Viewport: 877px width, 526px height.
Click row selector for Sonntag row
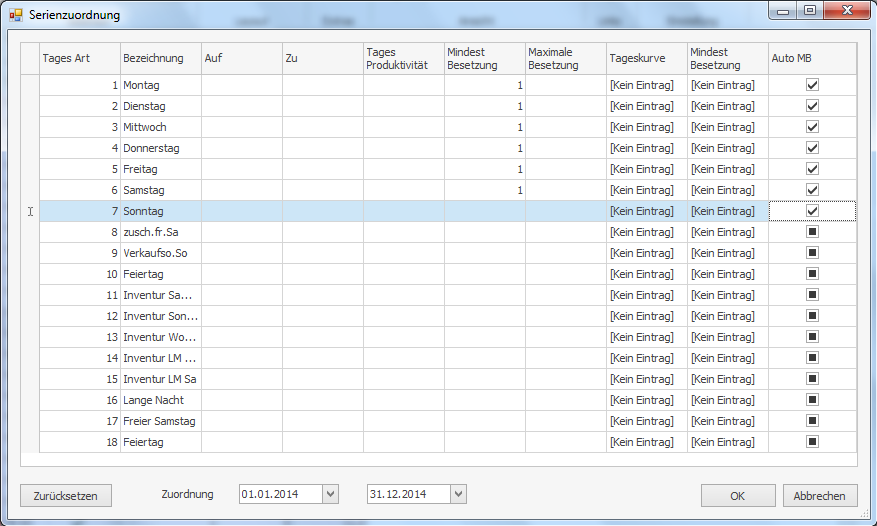(x=30, y=211)
